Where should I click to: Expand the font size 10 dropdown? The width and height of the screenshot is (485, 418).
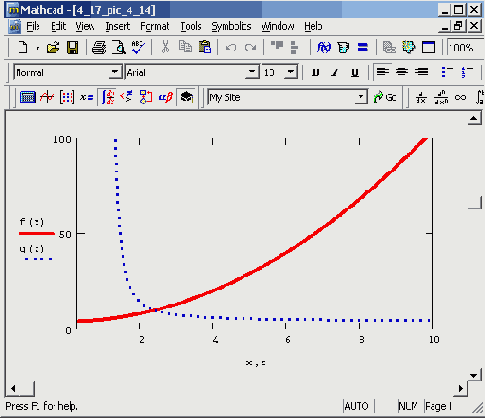pyautogui.click(x=291, y=72)
